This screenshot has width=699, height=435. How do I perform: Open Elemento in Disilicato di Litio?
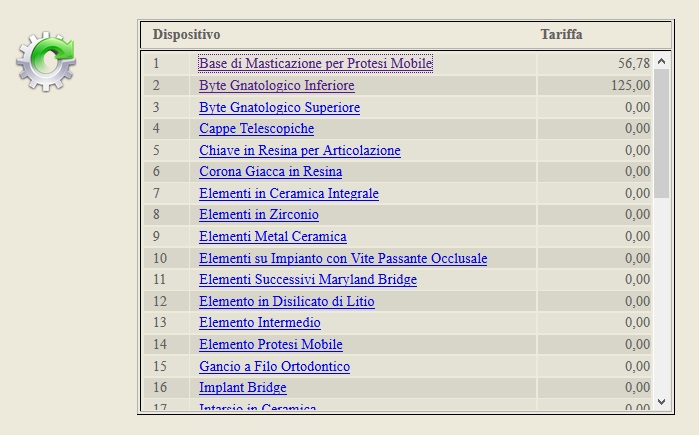coord(287,301)
